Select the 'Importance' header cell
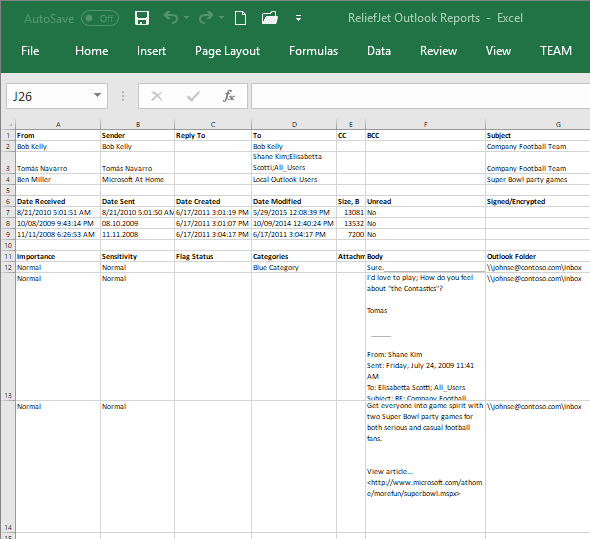The height and width of the screenshot is (539, 590). click(x=58, y=256)
